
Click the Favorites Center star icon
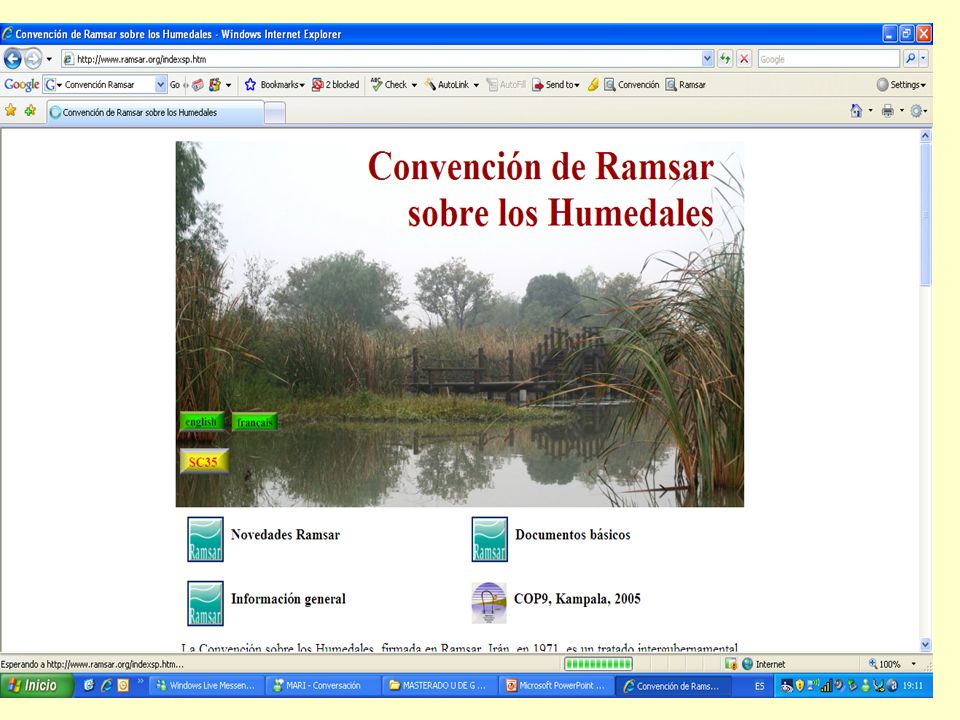10,111
